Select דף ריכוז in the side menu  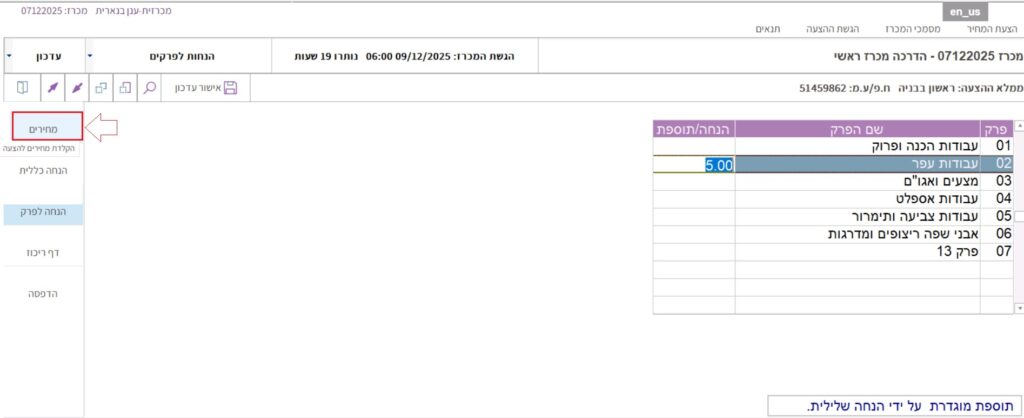42,253
